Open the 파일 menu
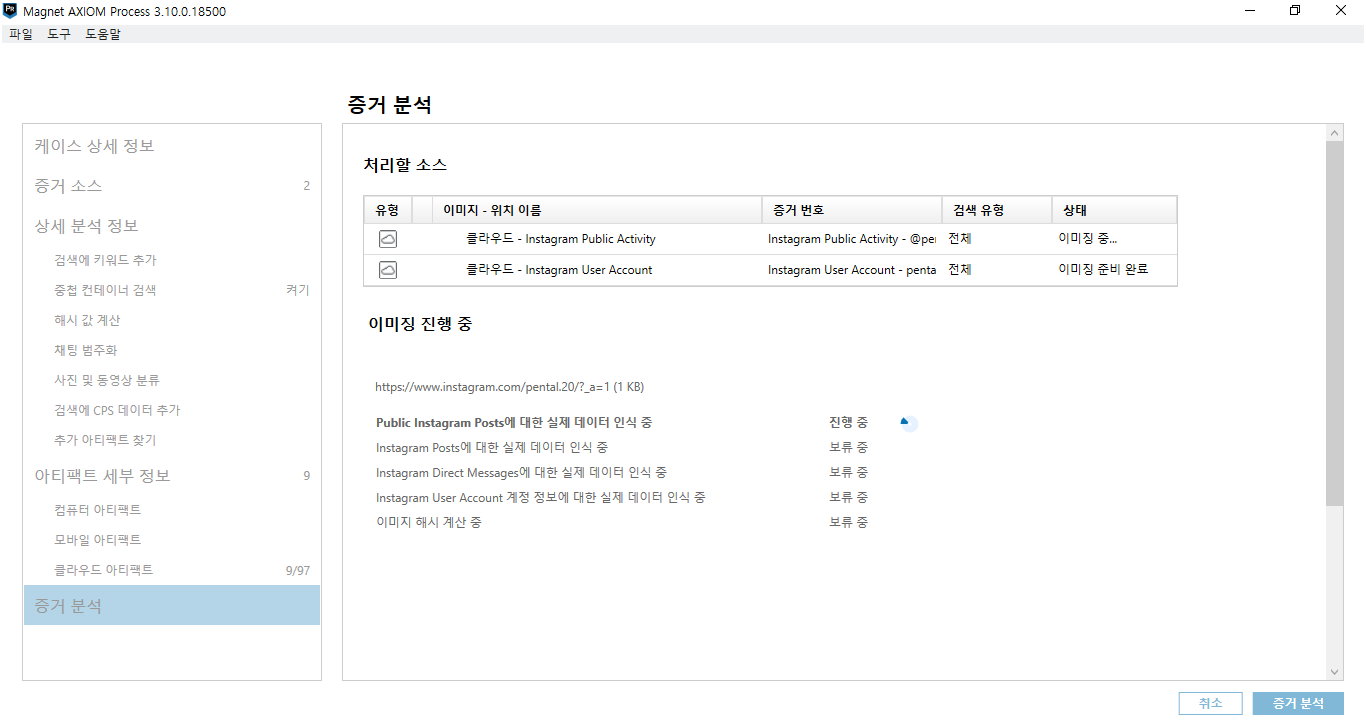 [x=20, y=34]
